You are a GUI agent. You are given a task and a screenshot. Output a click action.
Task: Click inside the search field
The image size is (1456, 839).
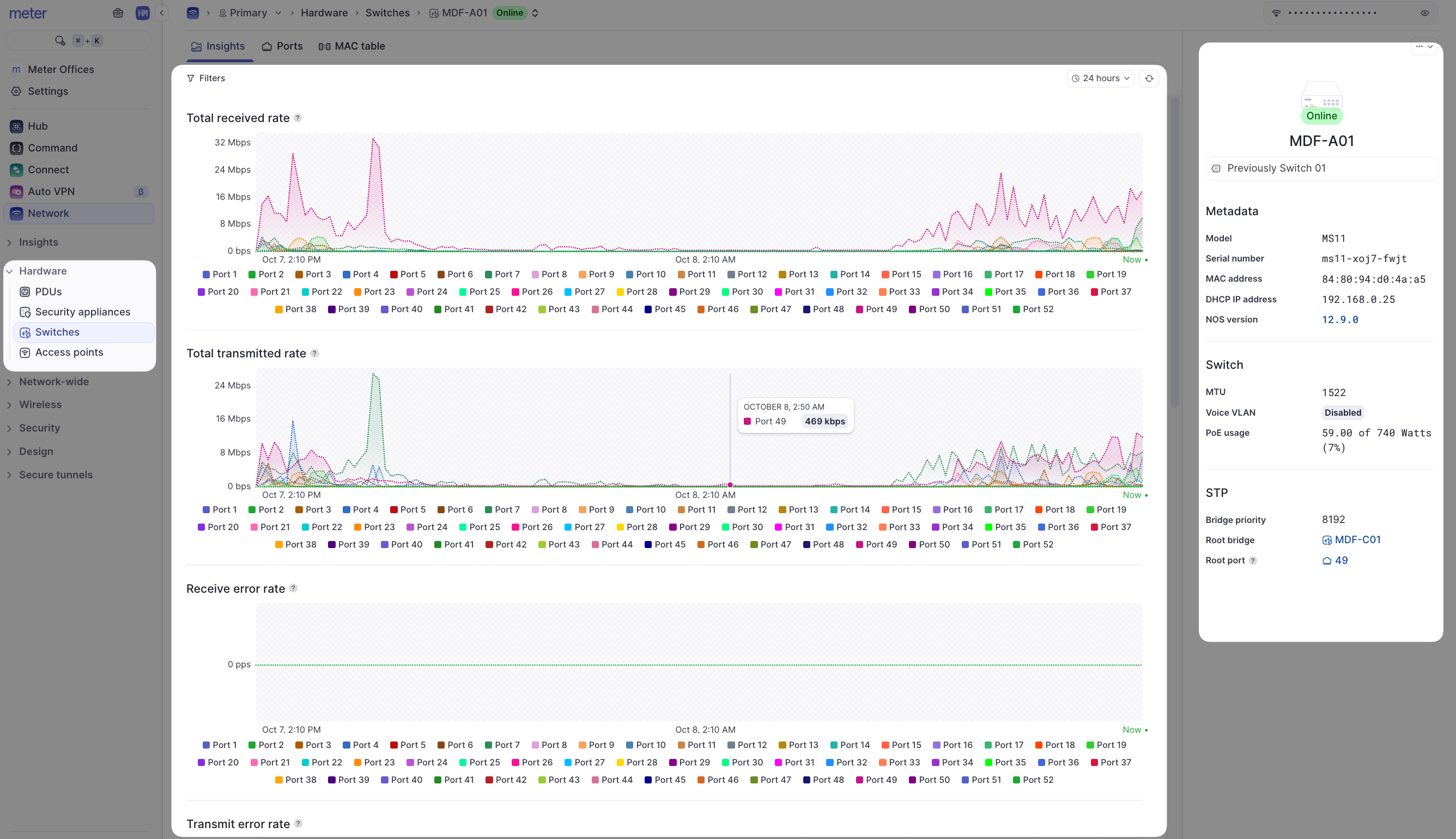coord(78,40)
